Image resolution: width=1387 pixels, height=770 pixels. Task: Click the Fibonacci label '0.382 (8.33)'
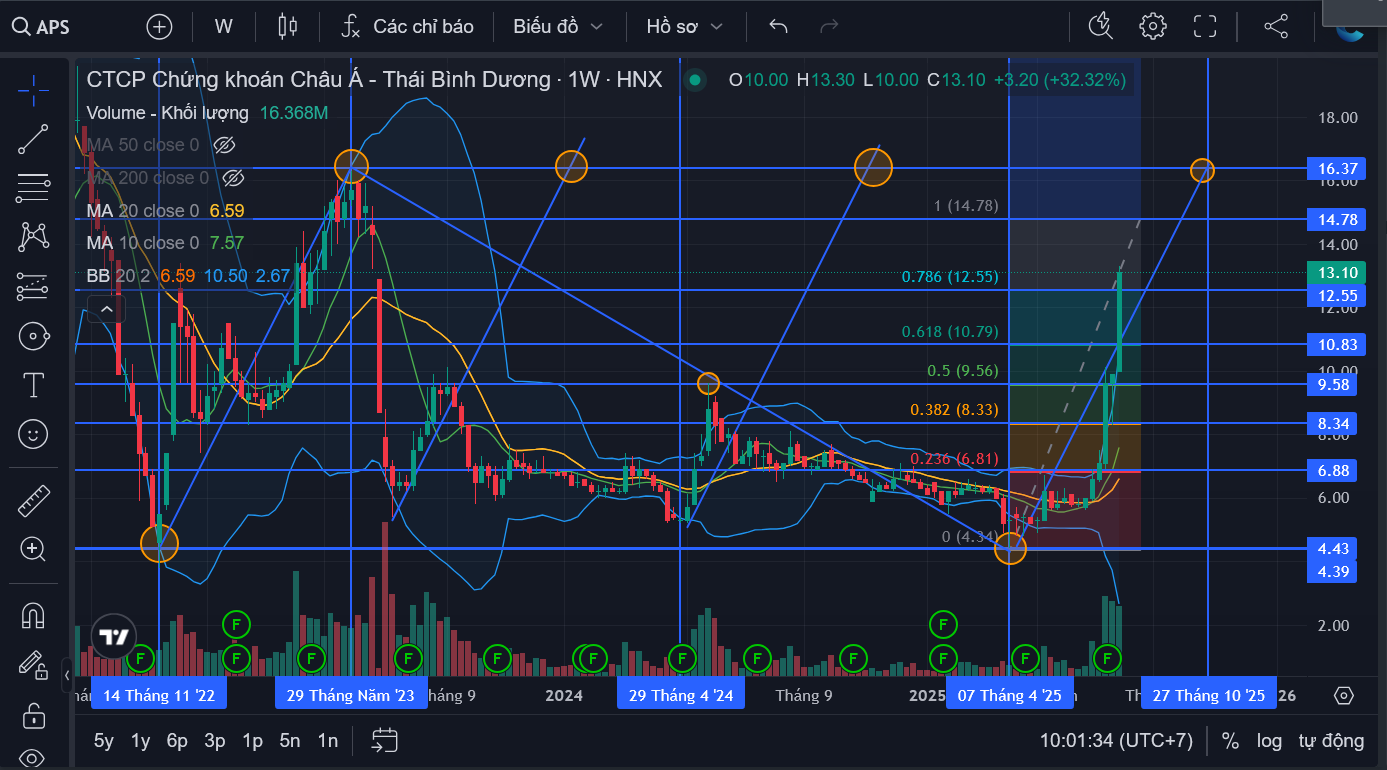coord(954,410)
